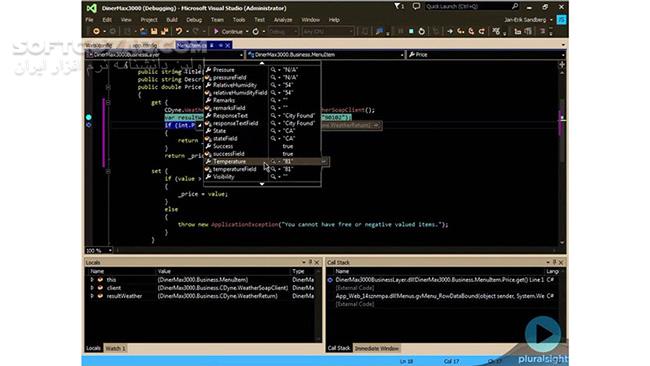
Task: Select the Visibility row in data tip
Action: pyautogui.click(x=262, y=177)
